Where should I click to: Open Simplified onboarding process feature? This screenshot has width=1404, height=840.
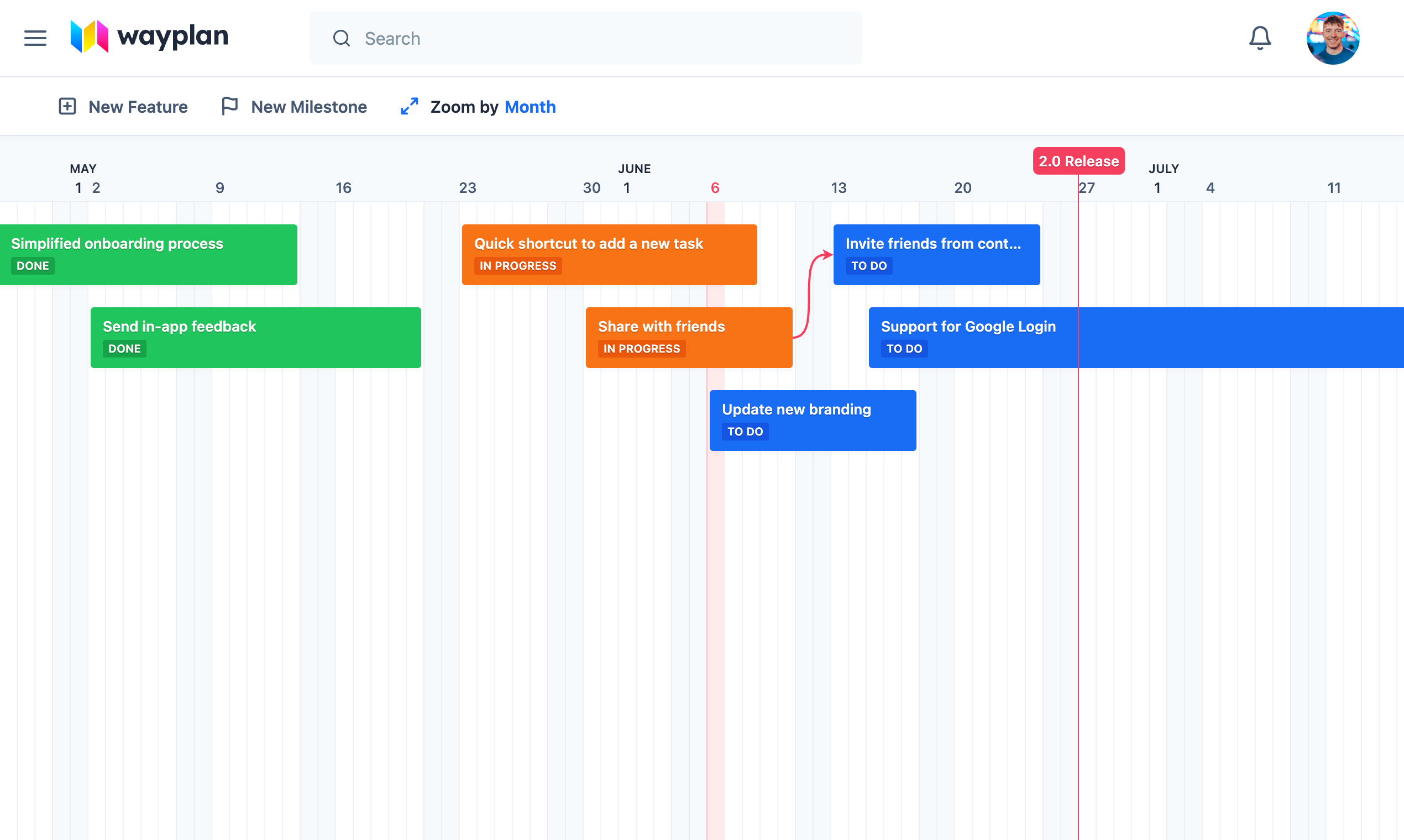coord(148,255)
